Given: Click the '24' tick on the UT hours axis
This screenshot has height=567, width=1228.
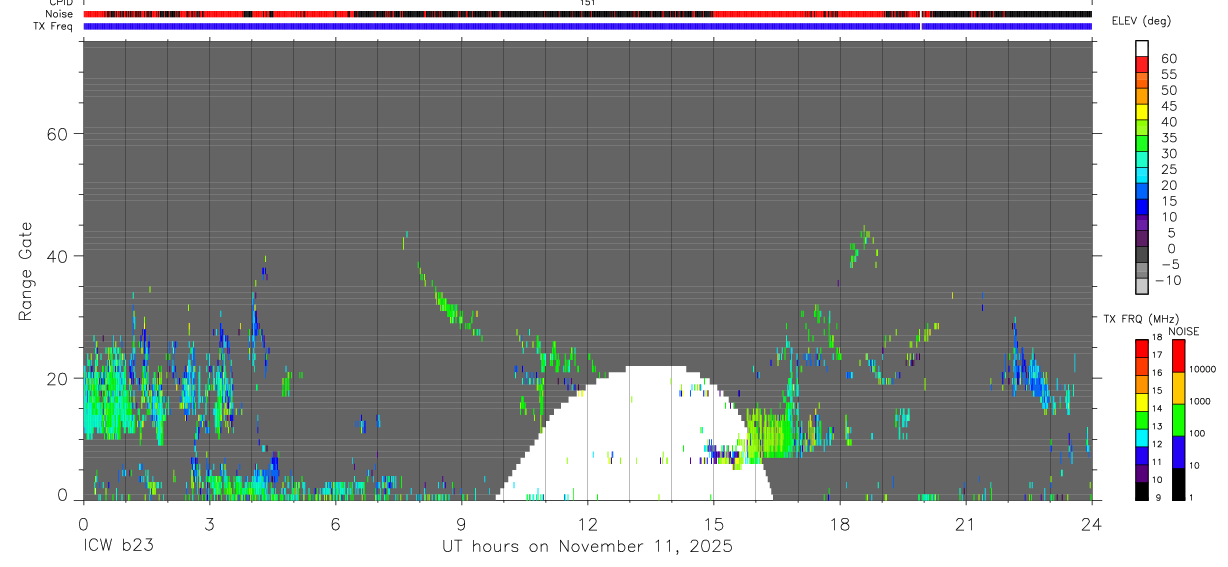Looking at the screenshot, I should 1092,523.
